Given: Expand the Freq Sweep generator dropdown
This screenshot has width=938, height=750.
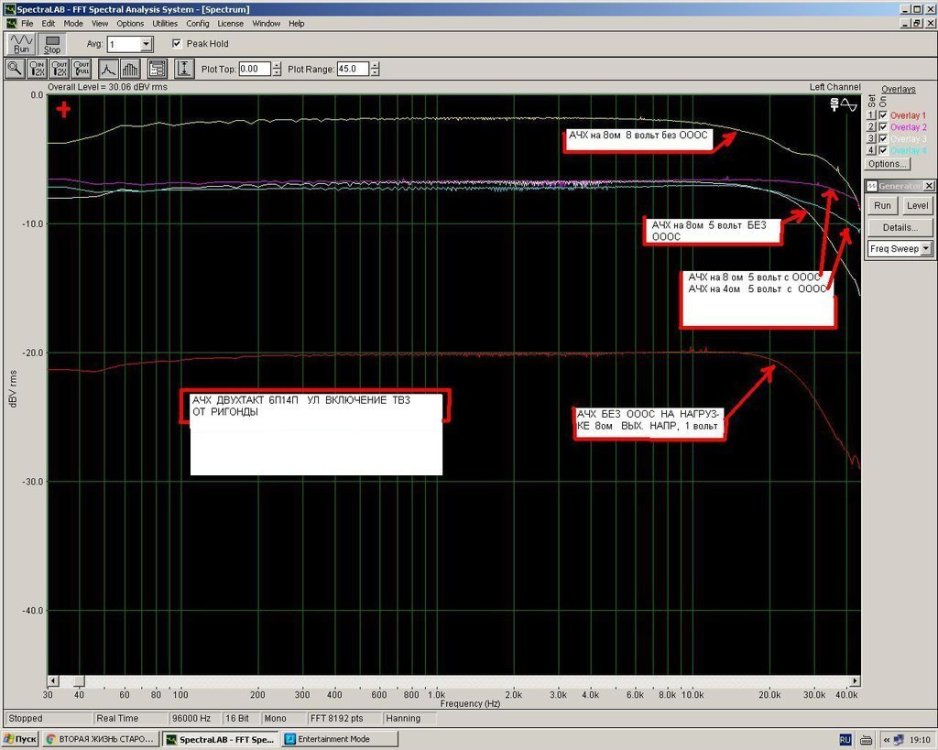Looking at the screenshot, I should coord(926,248).
